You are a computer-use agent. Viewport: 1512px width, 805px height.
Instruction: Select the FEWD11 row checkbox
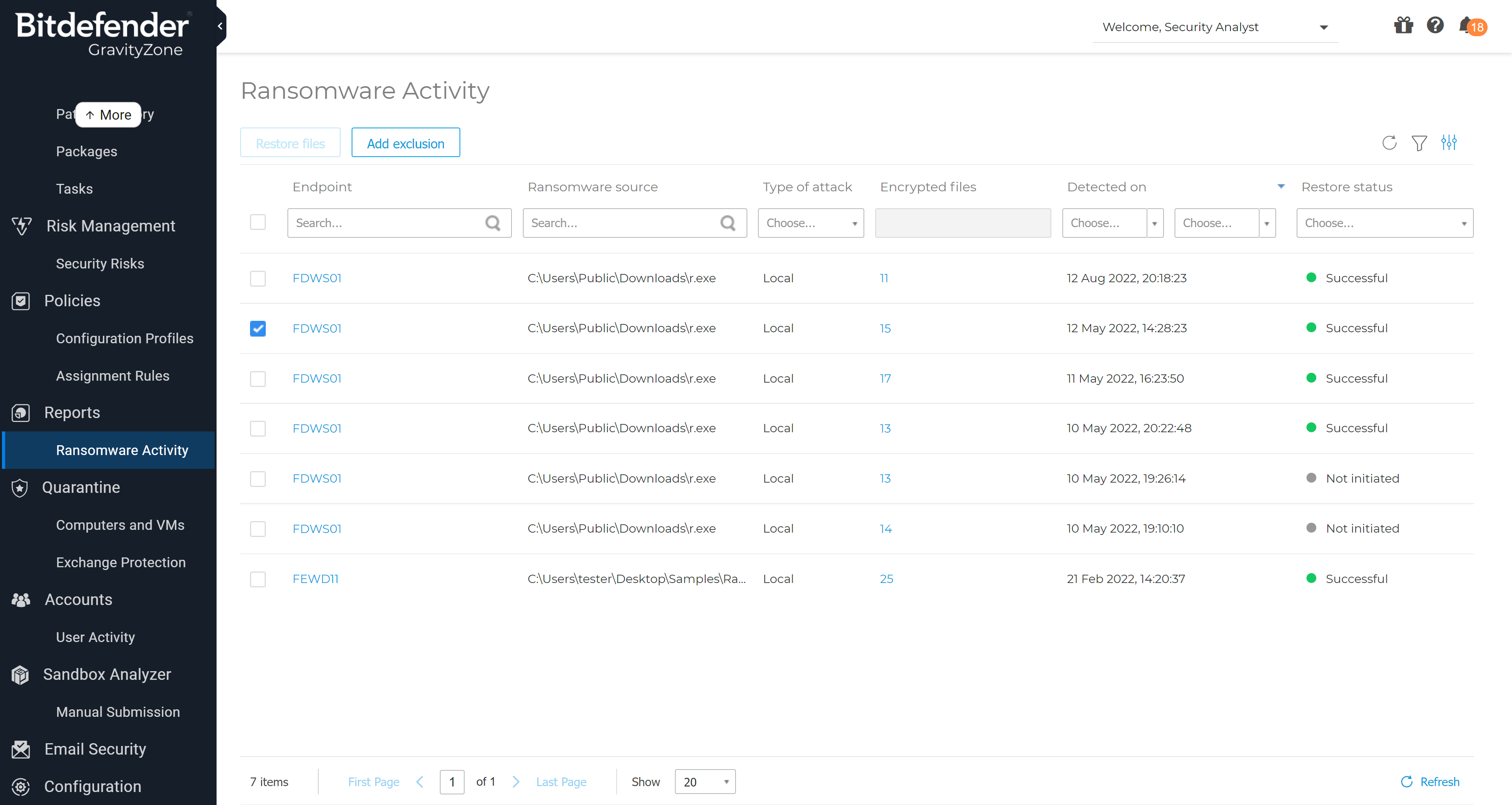click(x=258, y=579)
